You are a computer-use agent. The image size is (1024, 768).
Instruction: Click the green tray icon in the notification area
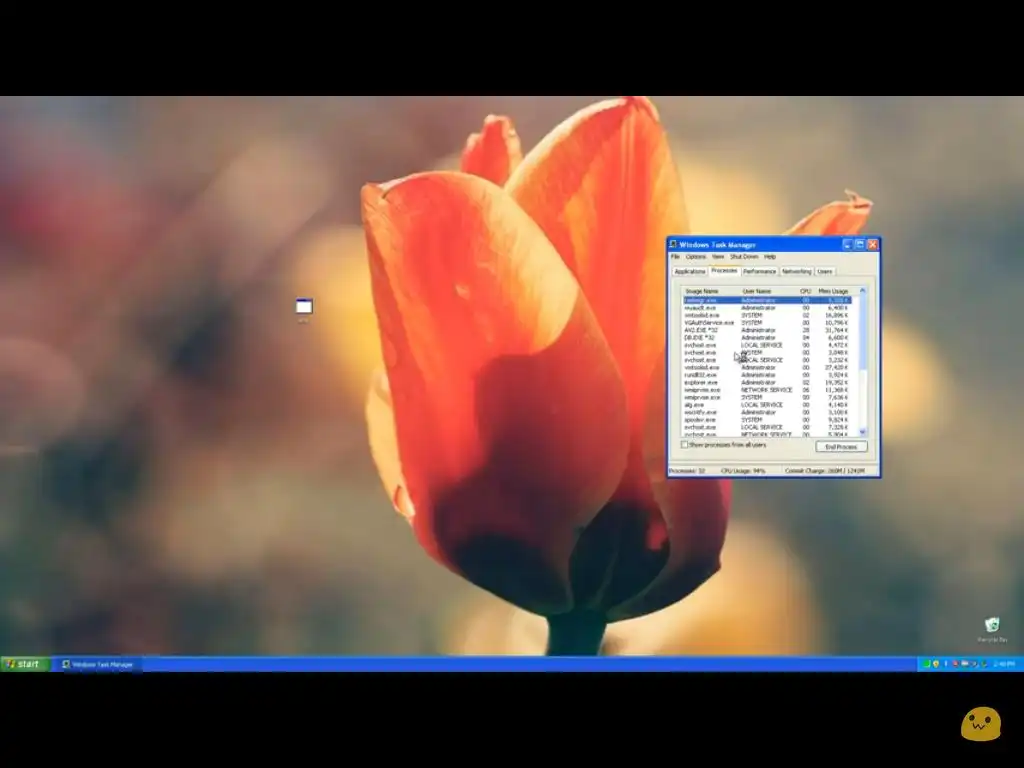926,664
